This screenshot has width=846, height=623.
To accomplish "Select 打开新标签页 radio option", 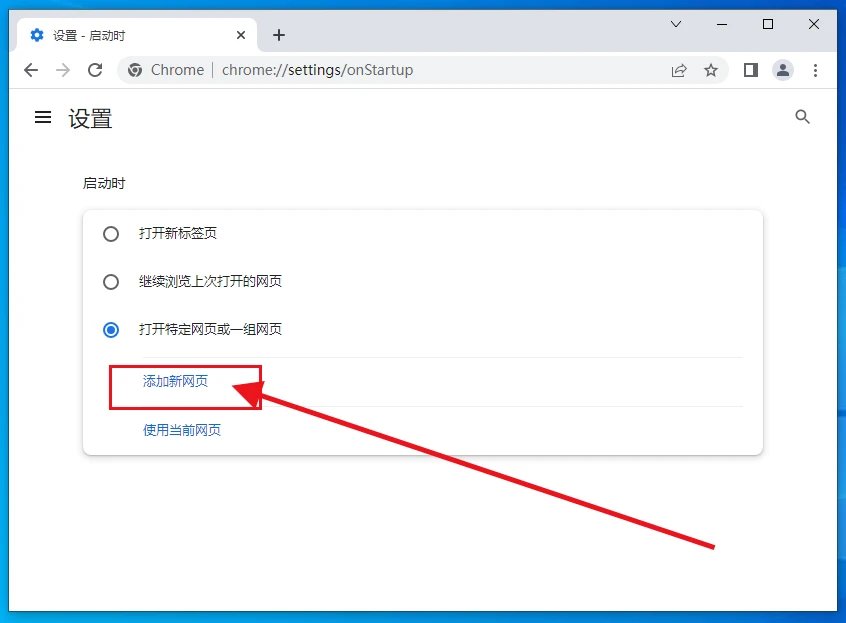I will tap(111, 233).
